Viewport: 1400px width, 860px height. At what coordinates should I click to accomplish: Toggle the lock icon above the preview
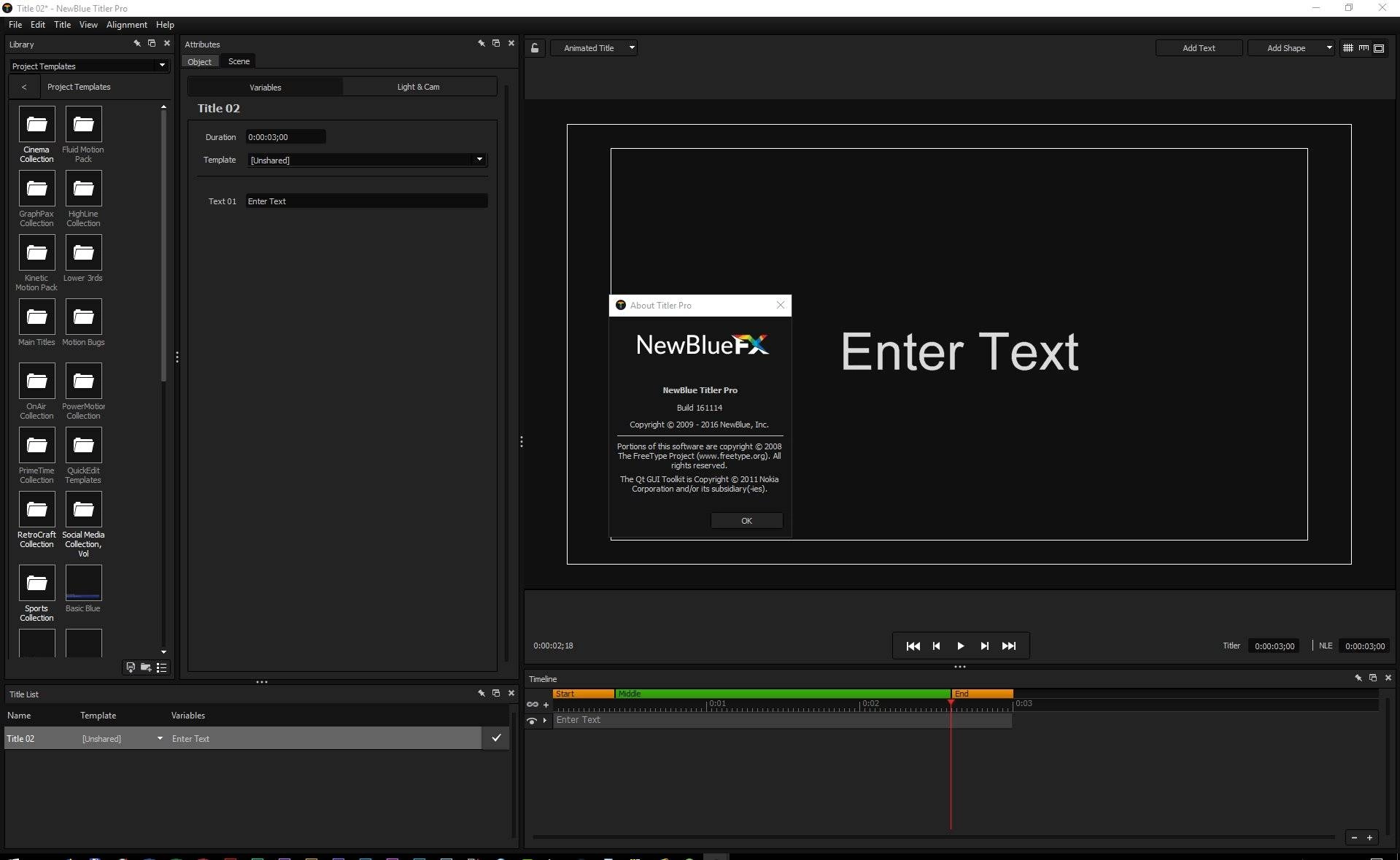535,48
